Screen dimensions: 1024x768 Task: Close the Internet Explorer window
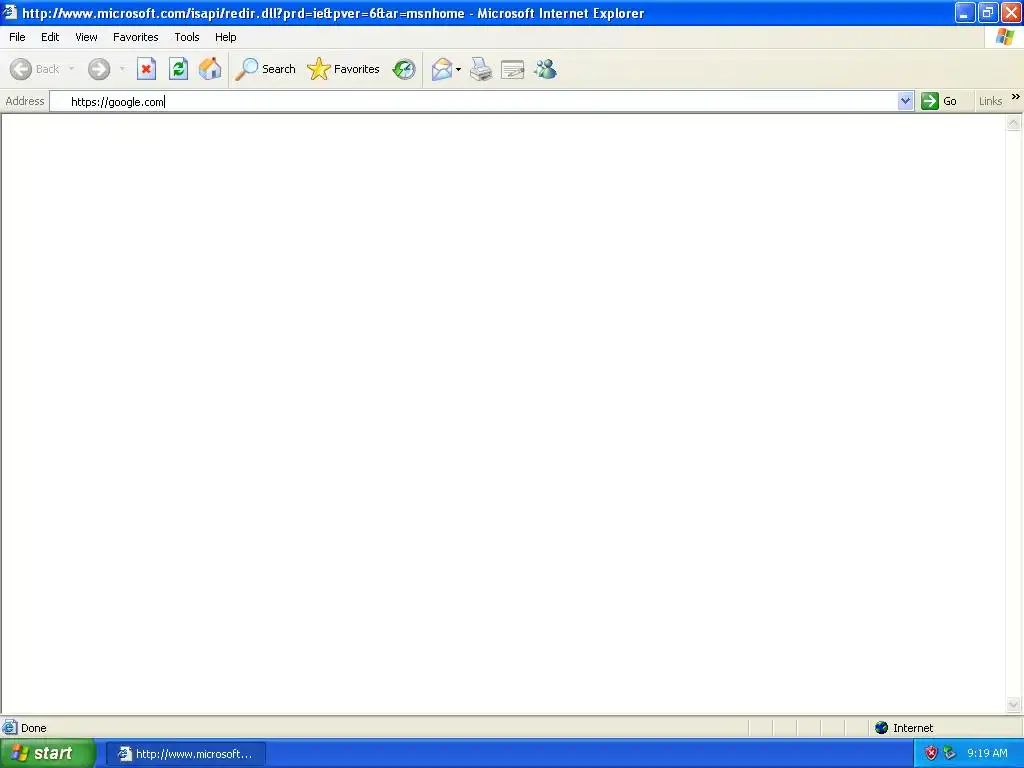point(1011,12)
